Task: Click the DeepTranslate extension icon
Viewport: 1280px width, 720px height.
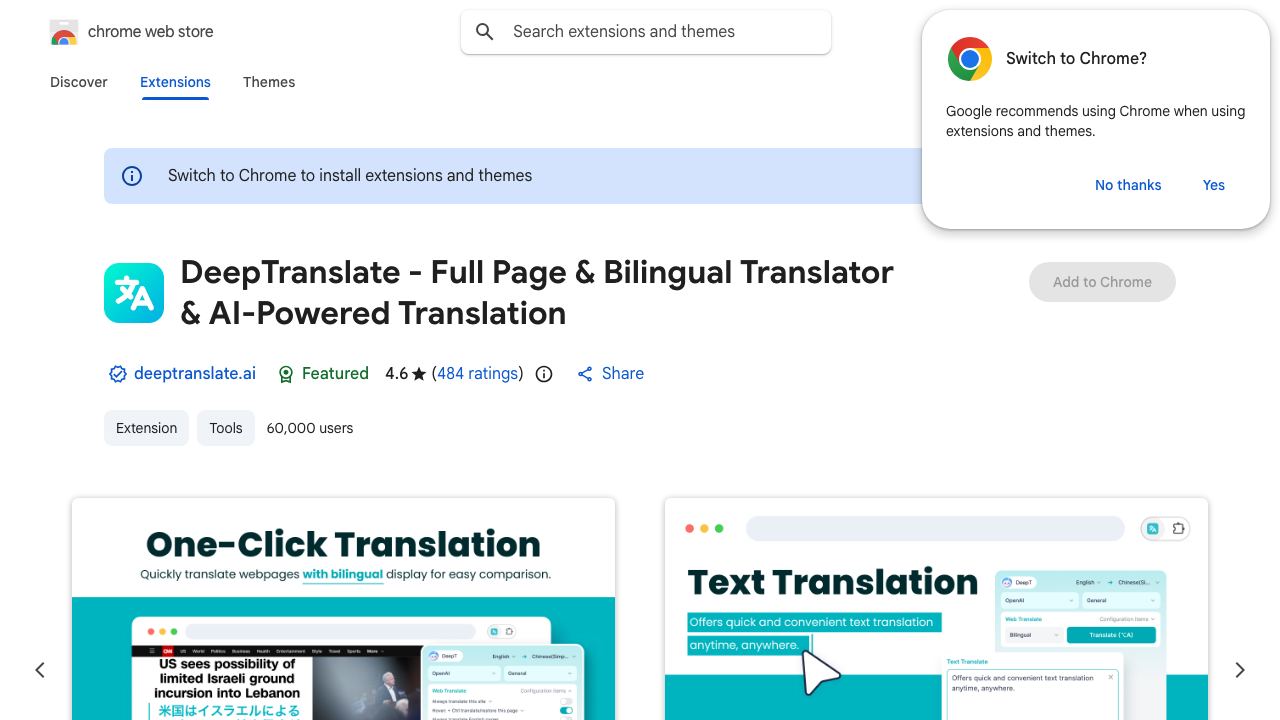Action: click(x=134, y=293)
